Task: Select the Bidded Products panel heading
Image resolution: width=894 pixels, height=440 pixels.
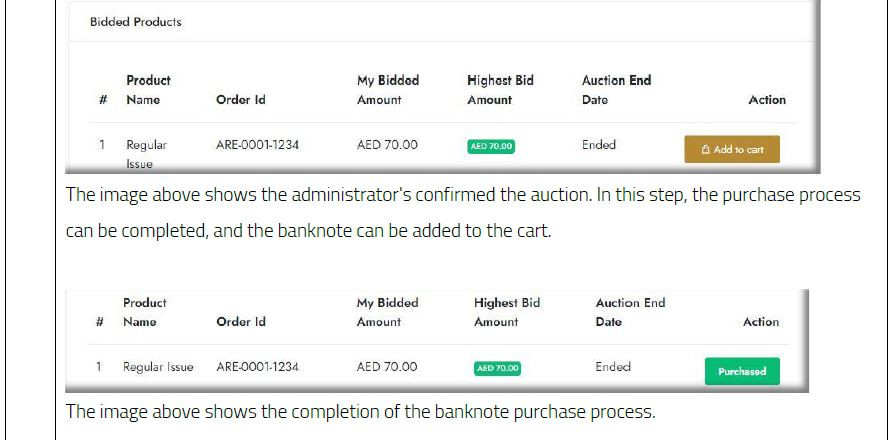Action: [x=135, y=21]
